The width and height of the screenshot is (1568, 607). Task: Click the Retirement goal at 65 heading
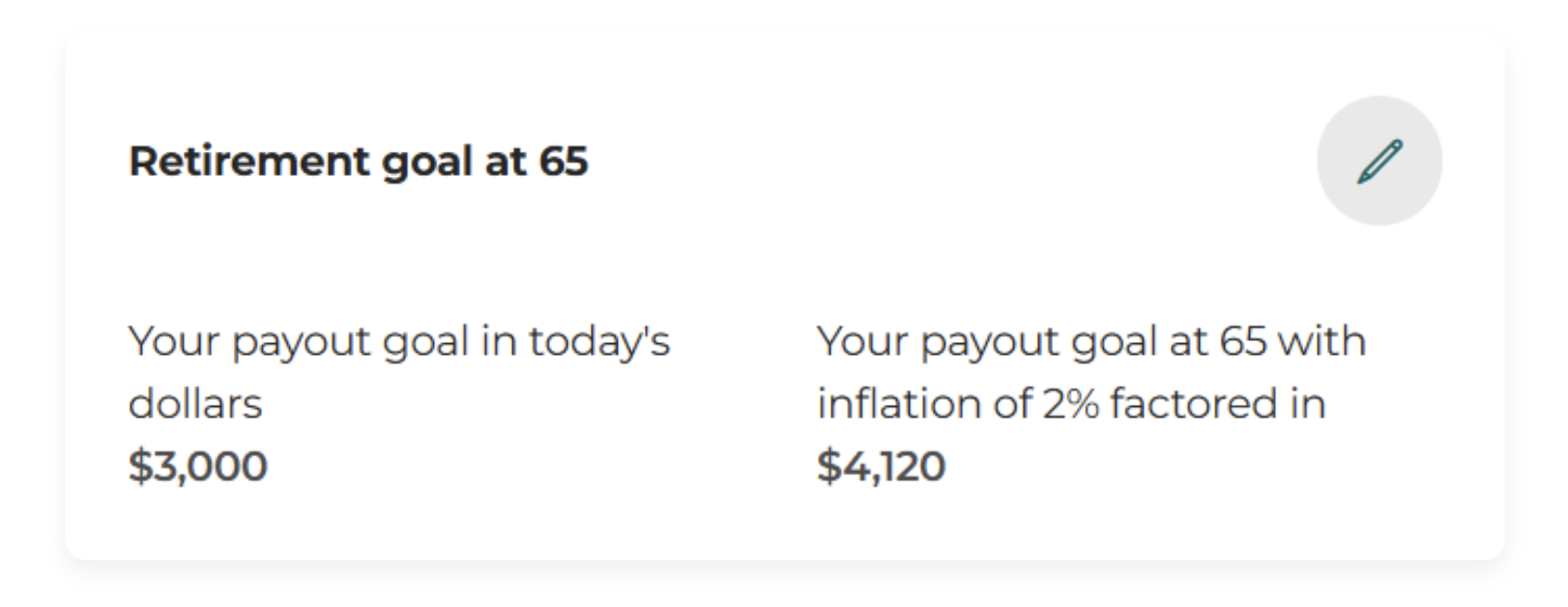(358, 160)
